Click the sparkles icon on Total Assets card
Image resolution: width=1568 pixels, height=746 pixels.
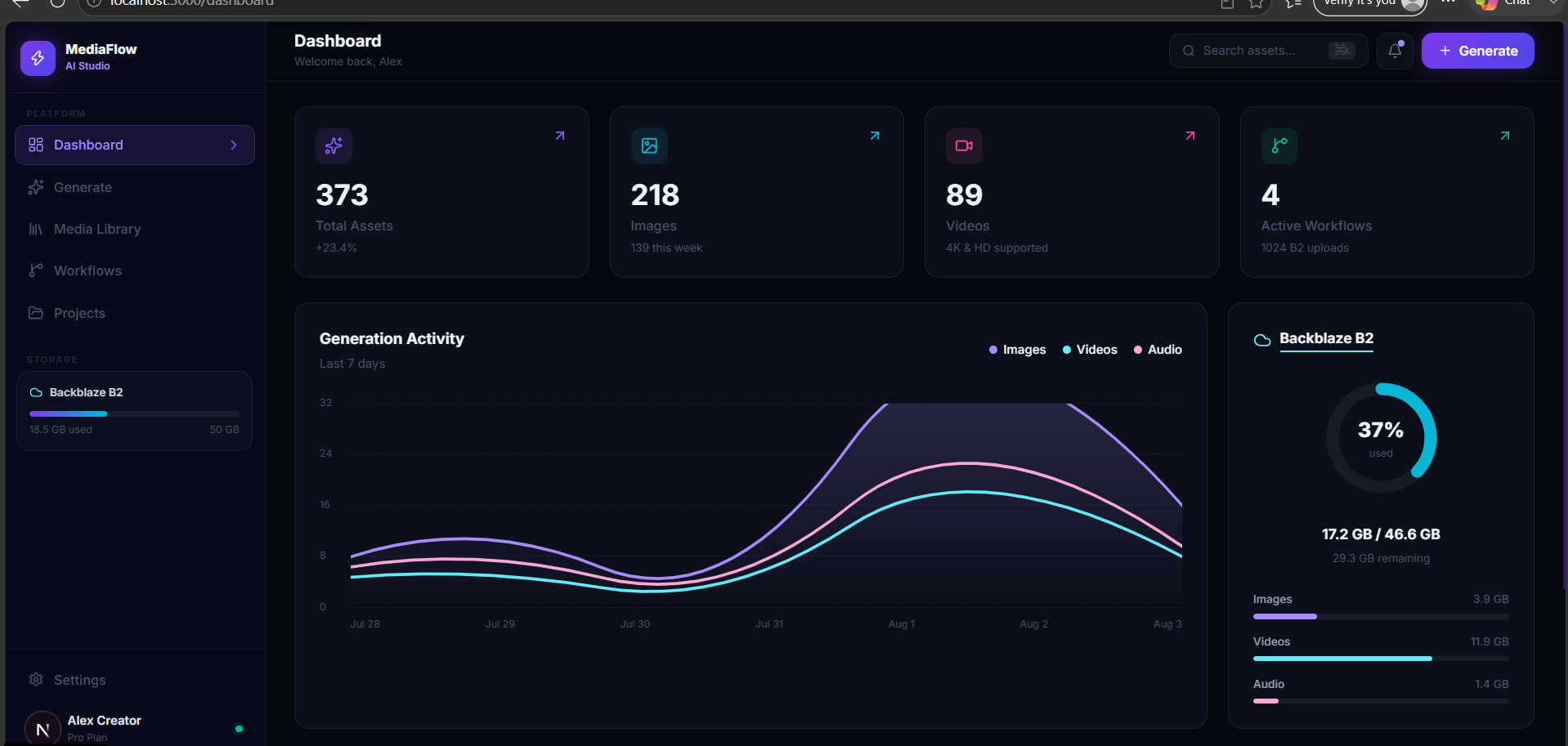point(334,145)
